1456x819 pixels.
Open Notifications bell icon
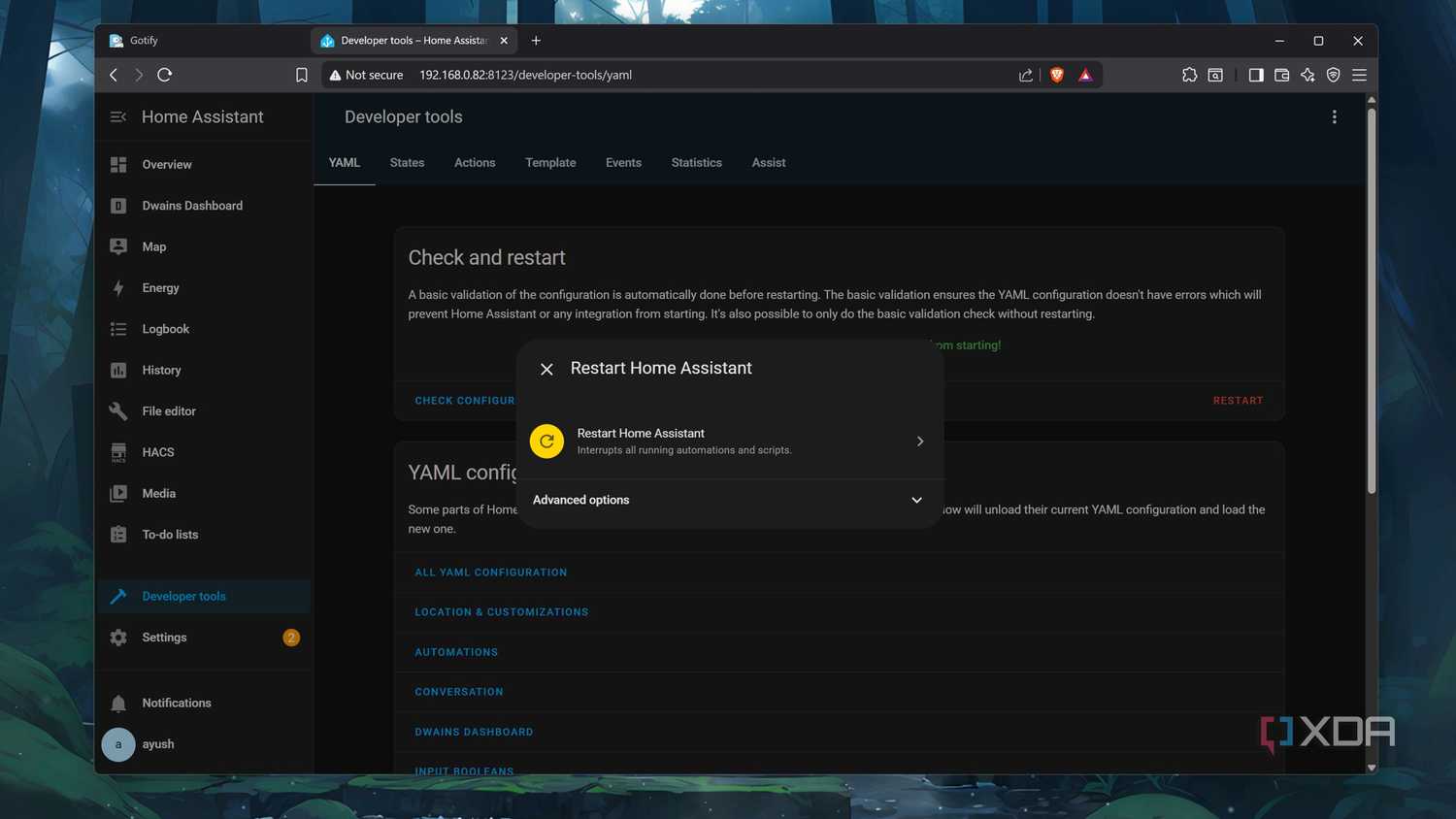[x=118, y=704]
